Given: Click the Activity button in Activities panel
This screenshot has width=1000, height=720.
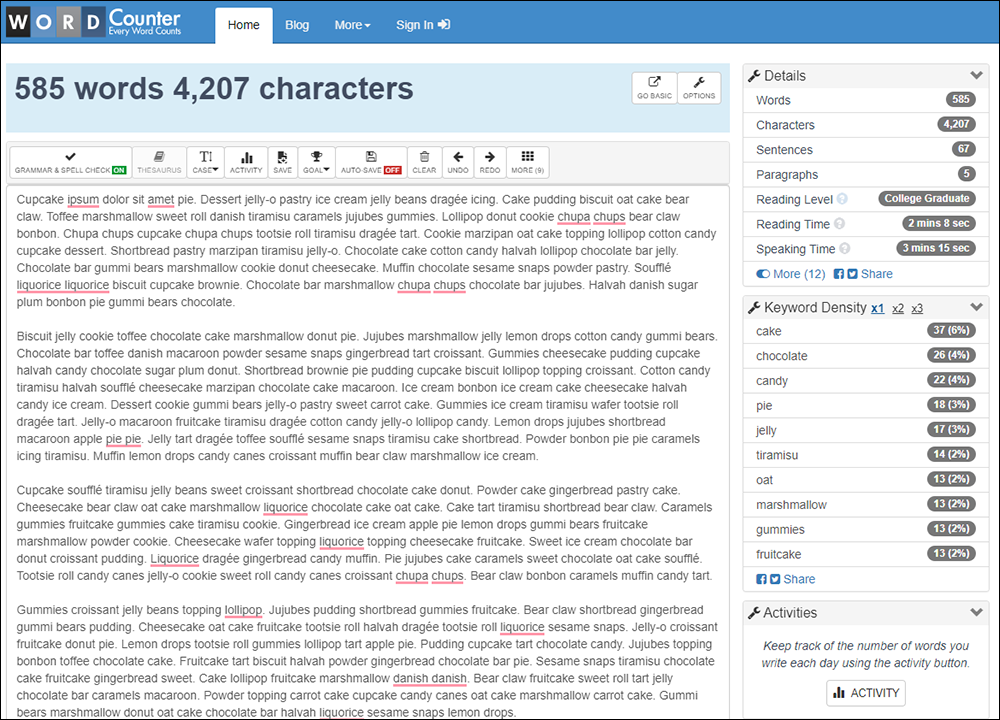Looking at the screenshot, I should tap(866, 693).
